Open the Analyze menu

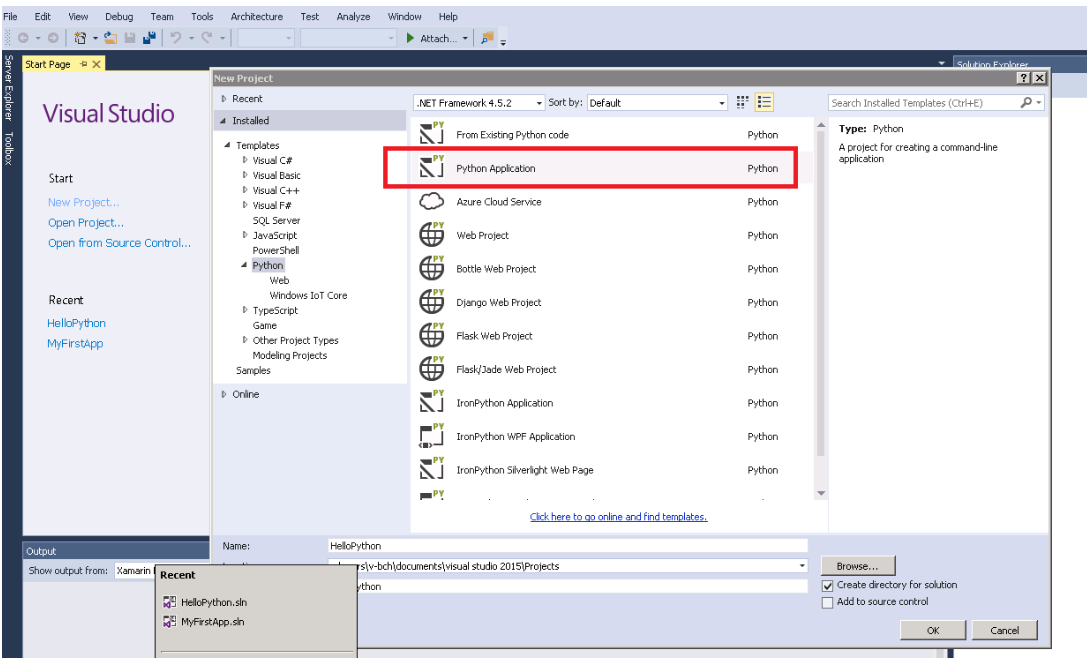click(x=353, y=16)
